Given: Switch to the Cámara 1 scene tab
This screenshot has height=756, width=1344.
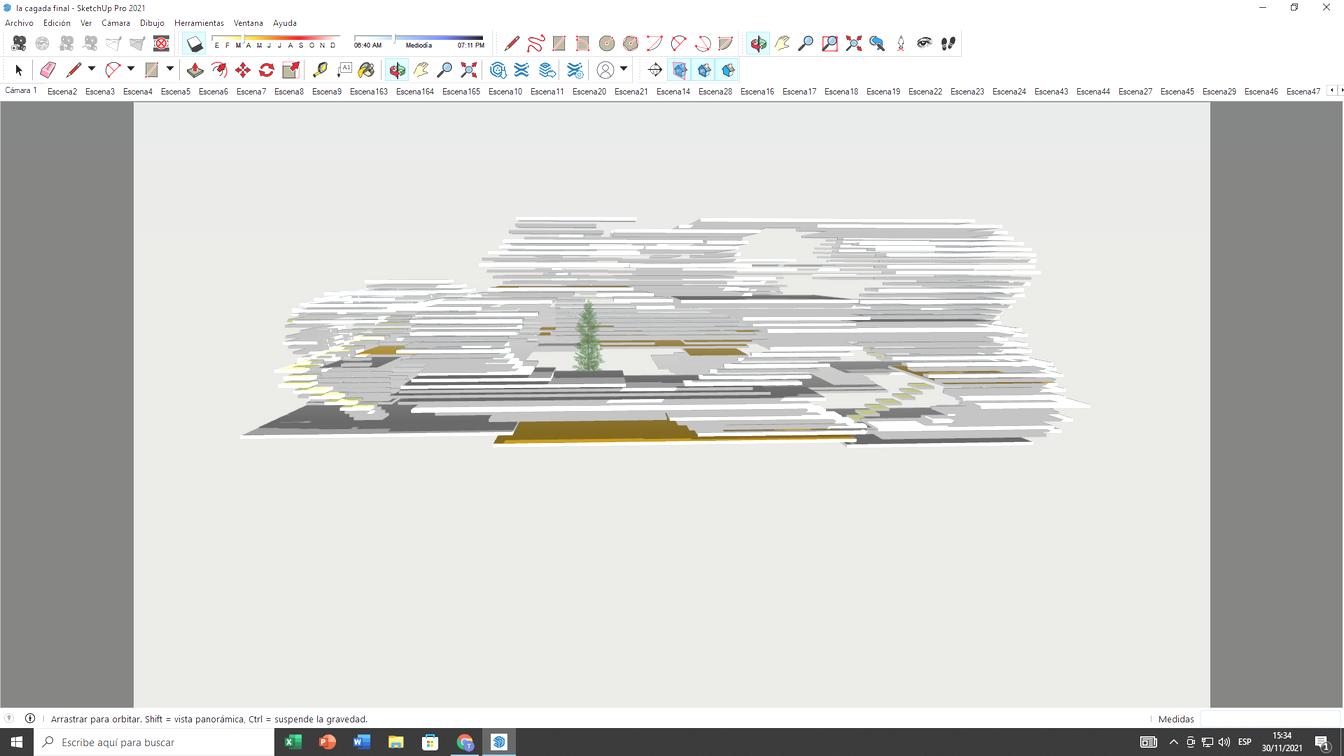Looking at the screenshot, I should coord(21,91).
